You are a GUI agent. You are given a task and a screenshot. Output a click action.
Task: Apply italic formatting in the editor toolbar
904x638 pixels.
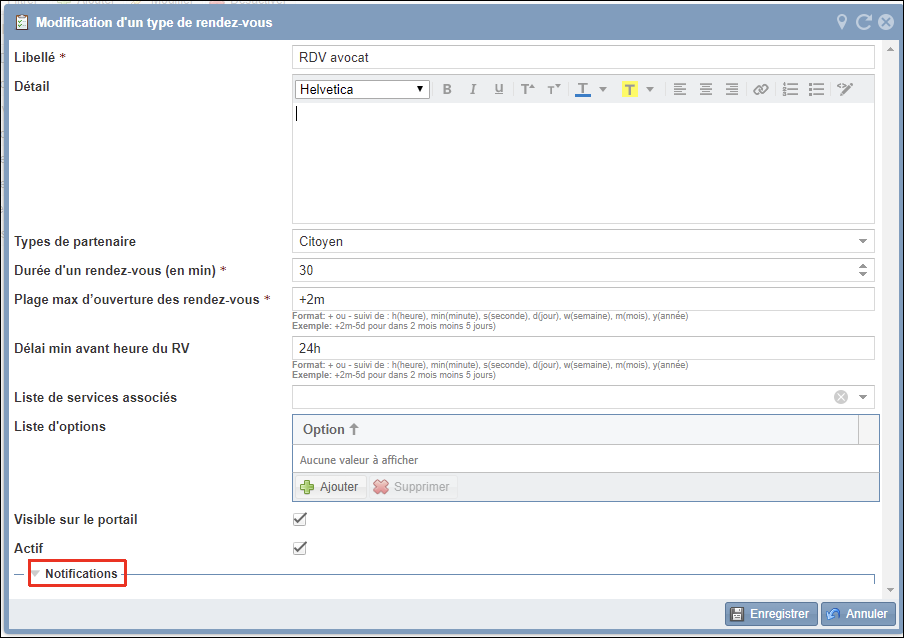click(x=473, y=89)
